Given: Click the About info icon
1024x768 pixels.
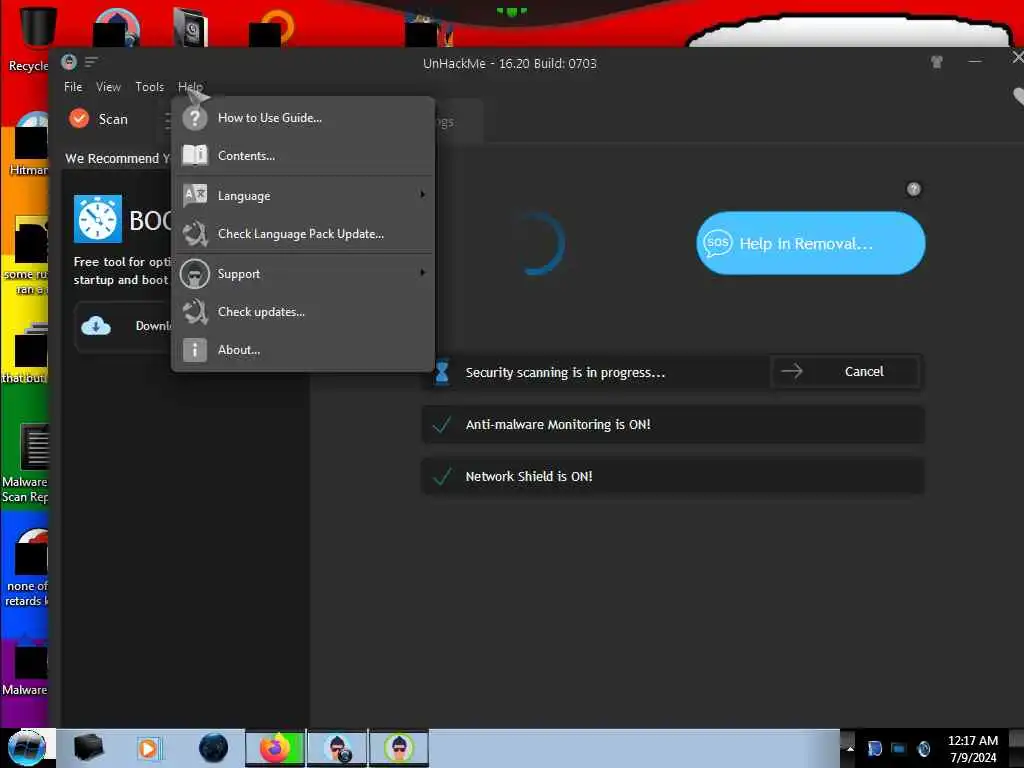Looking at the screenshot, I should (195, 350).
